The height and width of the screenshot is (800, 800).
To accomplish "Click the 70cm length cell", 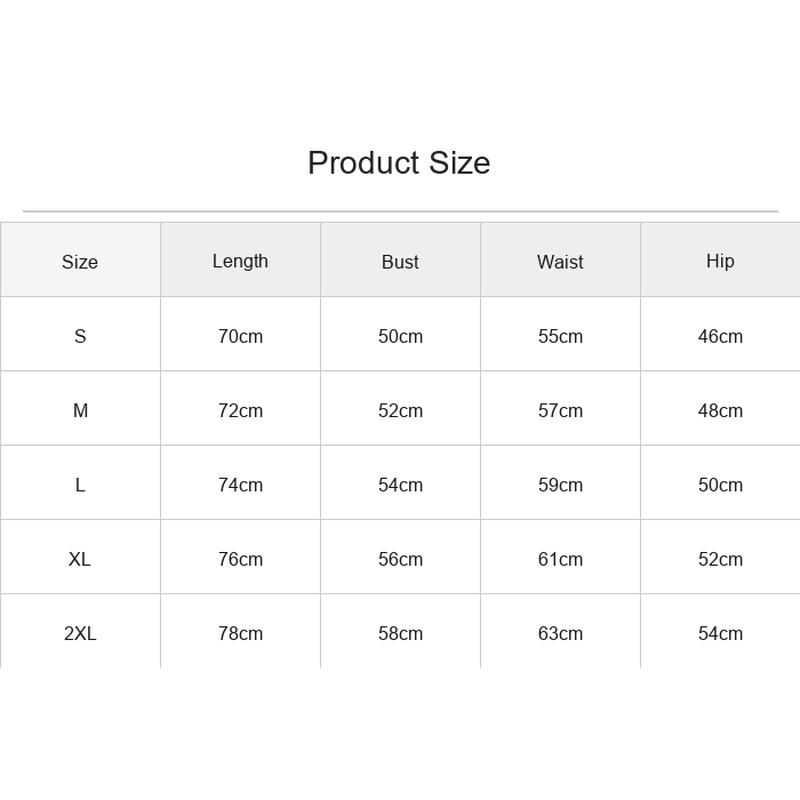I will click(240, 336).
